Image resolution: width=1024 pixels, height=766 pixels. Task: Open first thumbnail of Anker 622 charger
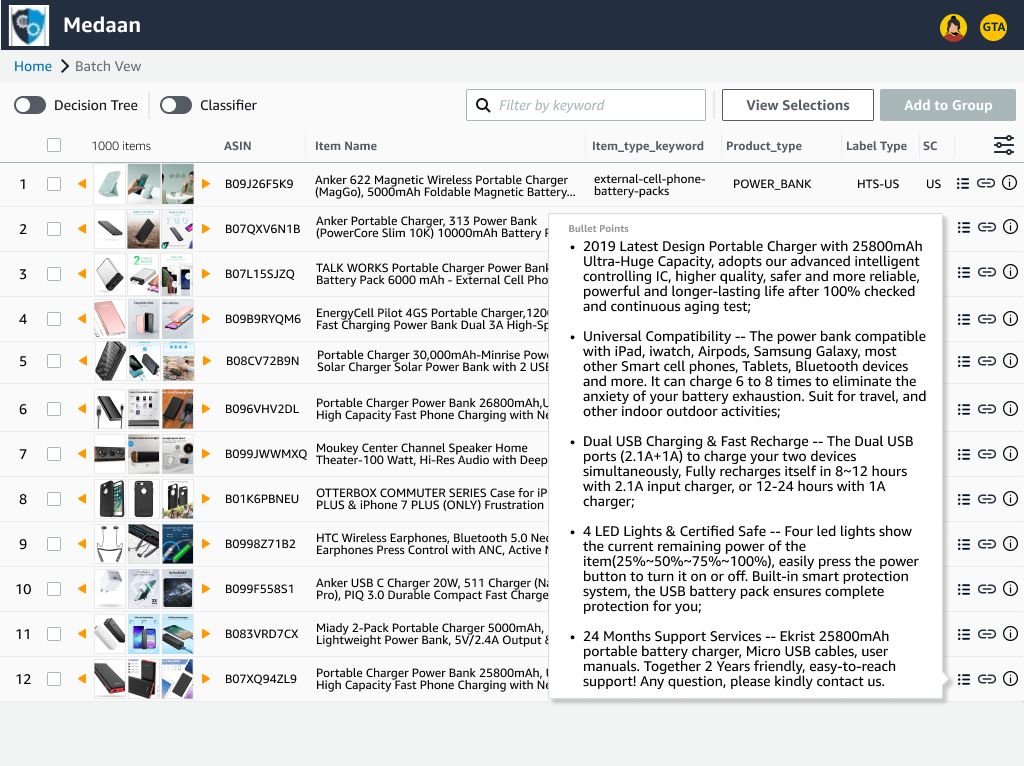[x=110, y=184]
